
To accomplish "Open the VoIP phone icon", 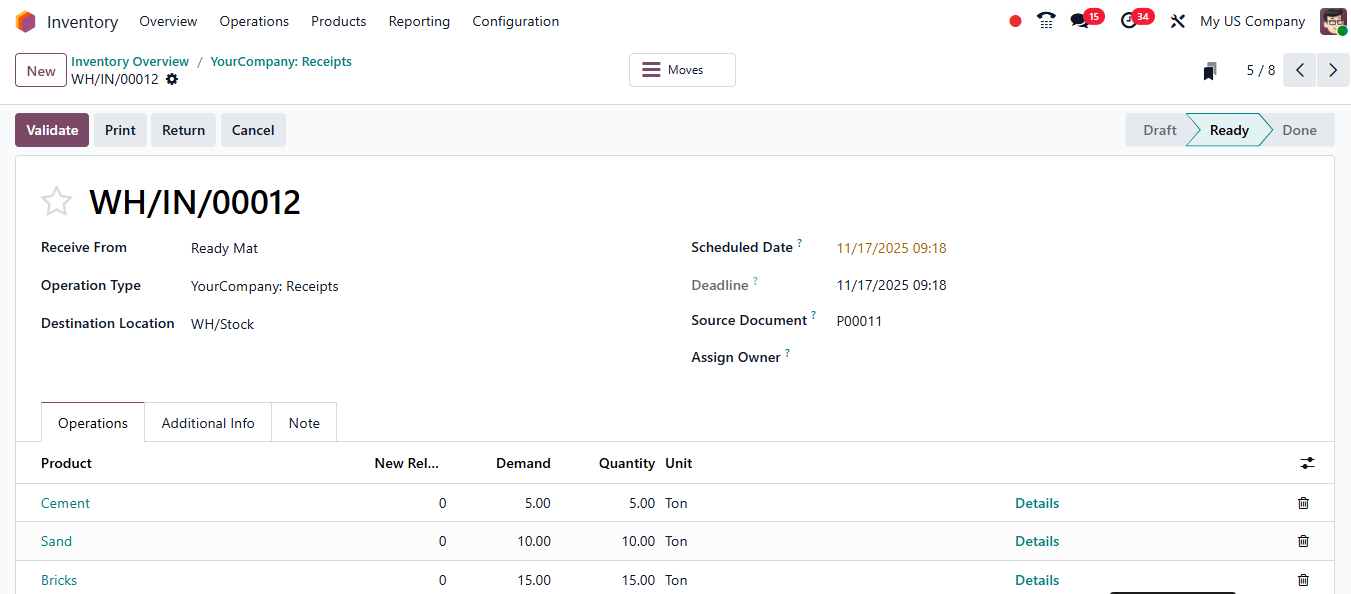I will (x=1046, y=21).
